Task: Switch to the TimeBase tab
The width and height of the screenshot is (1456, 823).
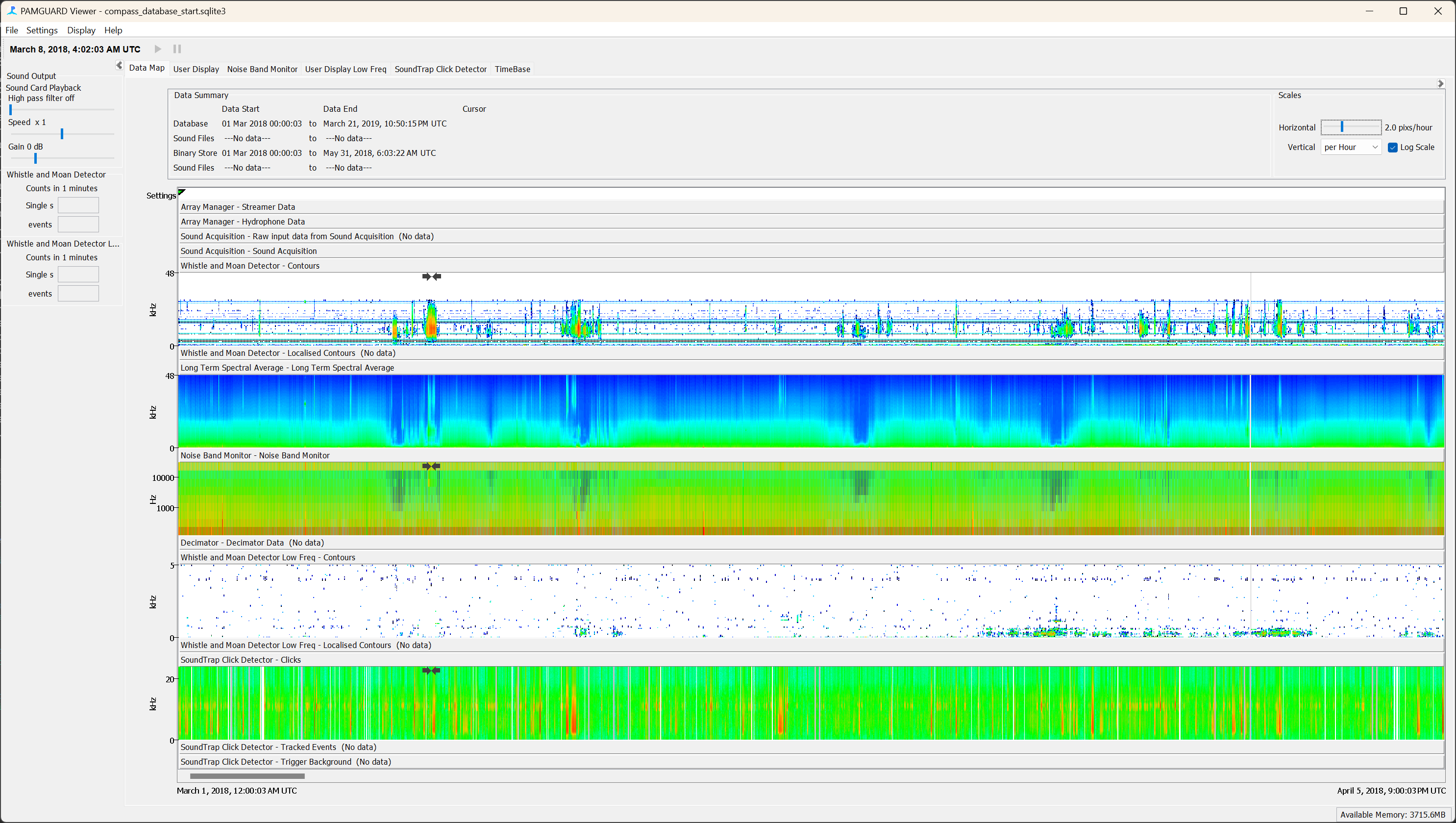Action: (513, 69)
